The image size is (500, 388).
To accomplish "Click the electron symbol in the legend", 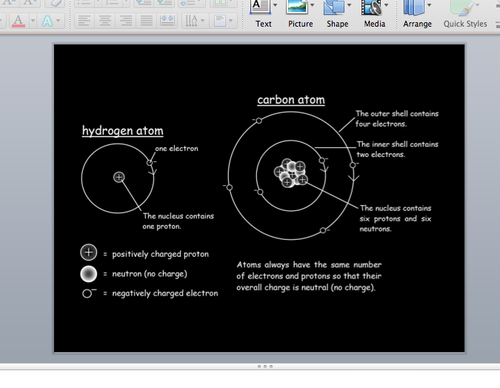I will pos(88,293).
